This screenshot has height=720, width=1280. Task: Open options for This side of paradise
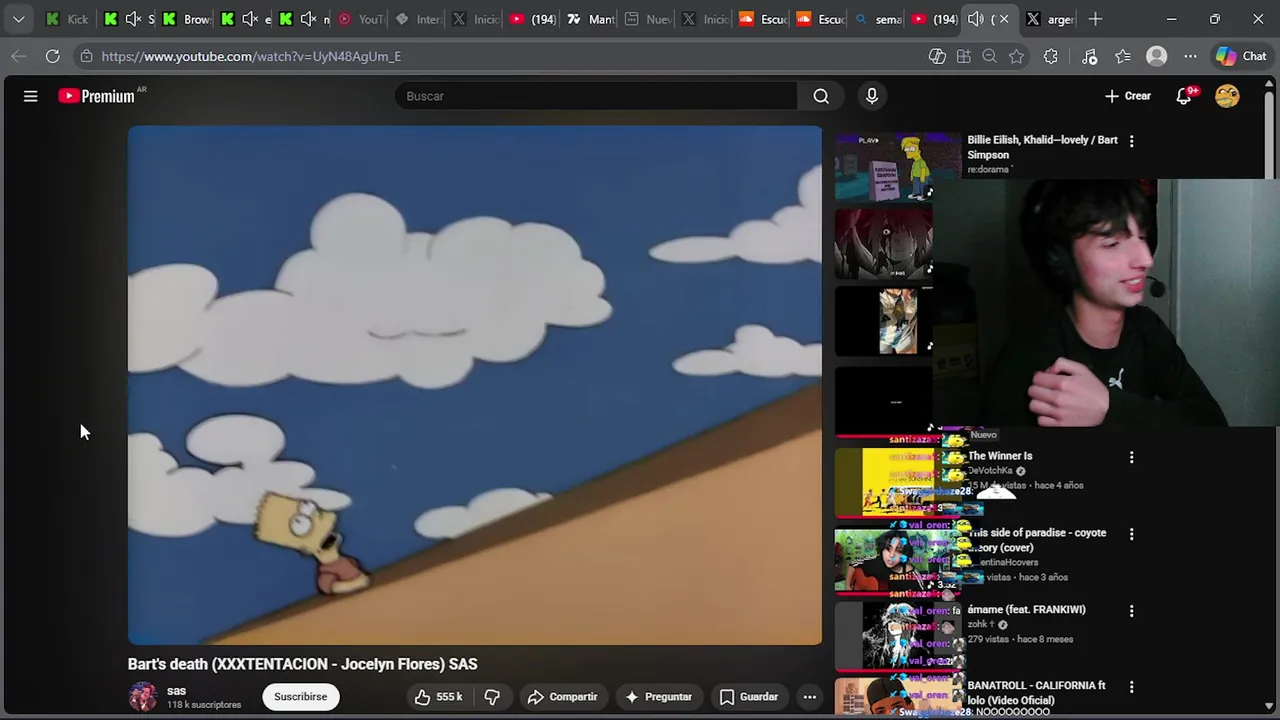coord(1132,534)
